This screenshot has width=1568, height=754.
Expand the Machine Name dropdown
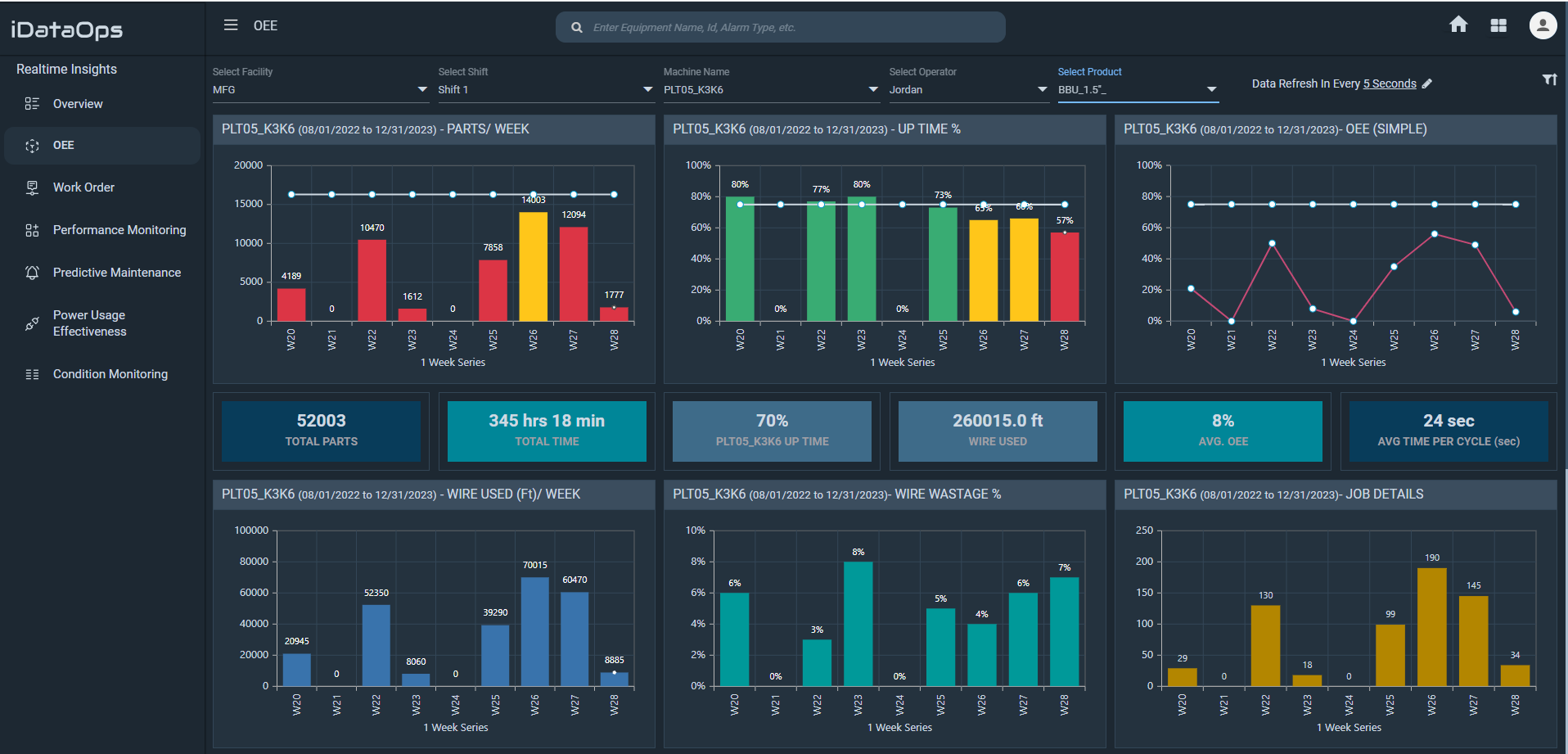pos(873,89)
